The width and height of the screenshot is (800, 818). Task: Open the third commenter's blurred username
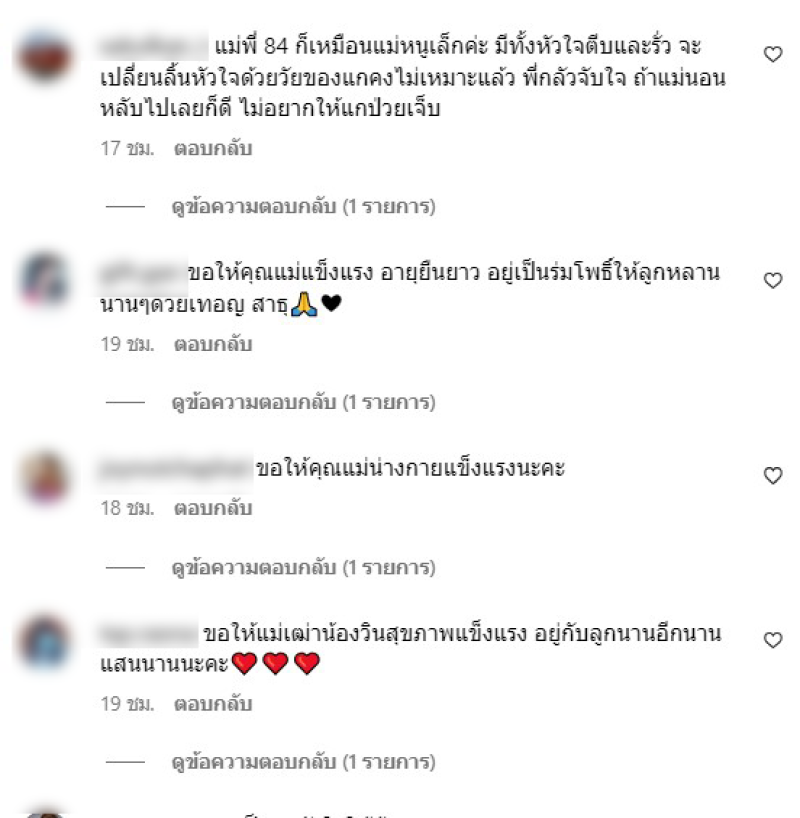pos(175,469)
